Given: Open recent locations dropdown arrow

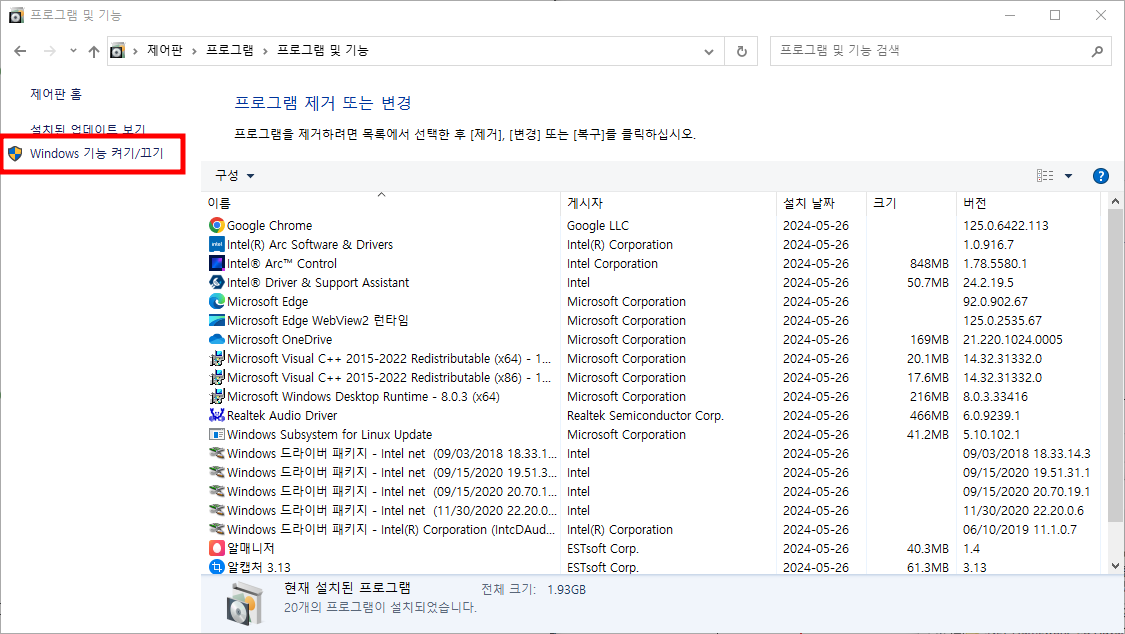Looking at the screenshot, I should (73, 51).
